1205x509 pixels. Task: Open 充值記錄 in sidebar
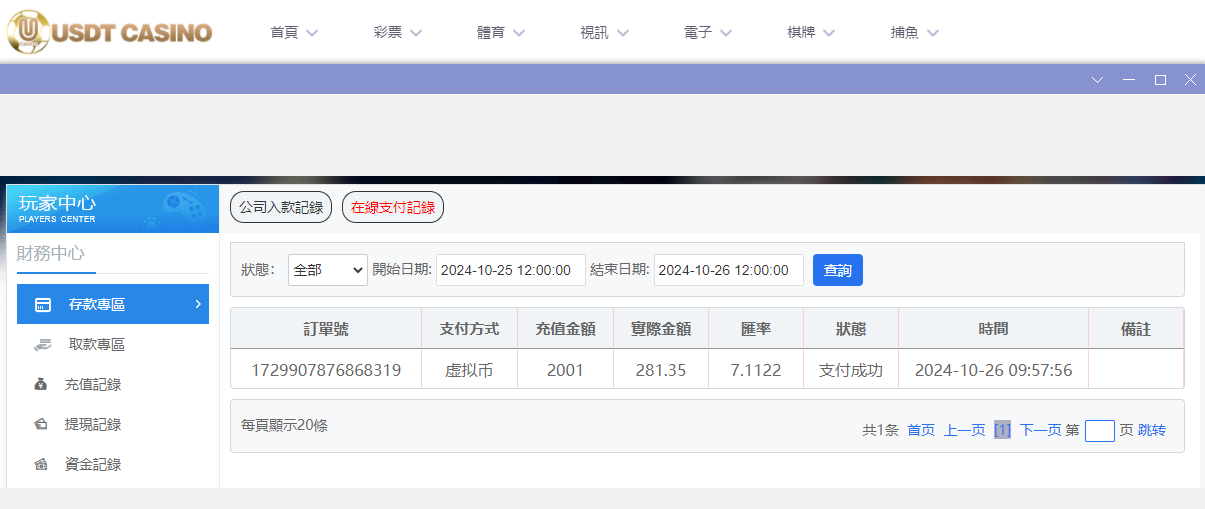click(x=113, y=384)
